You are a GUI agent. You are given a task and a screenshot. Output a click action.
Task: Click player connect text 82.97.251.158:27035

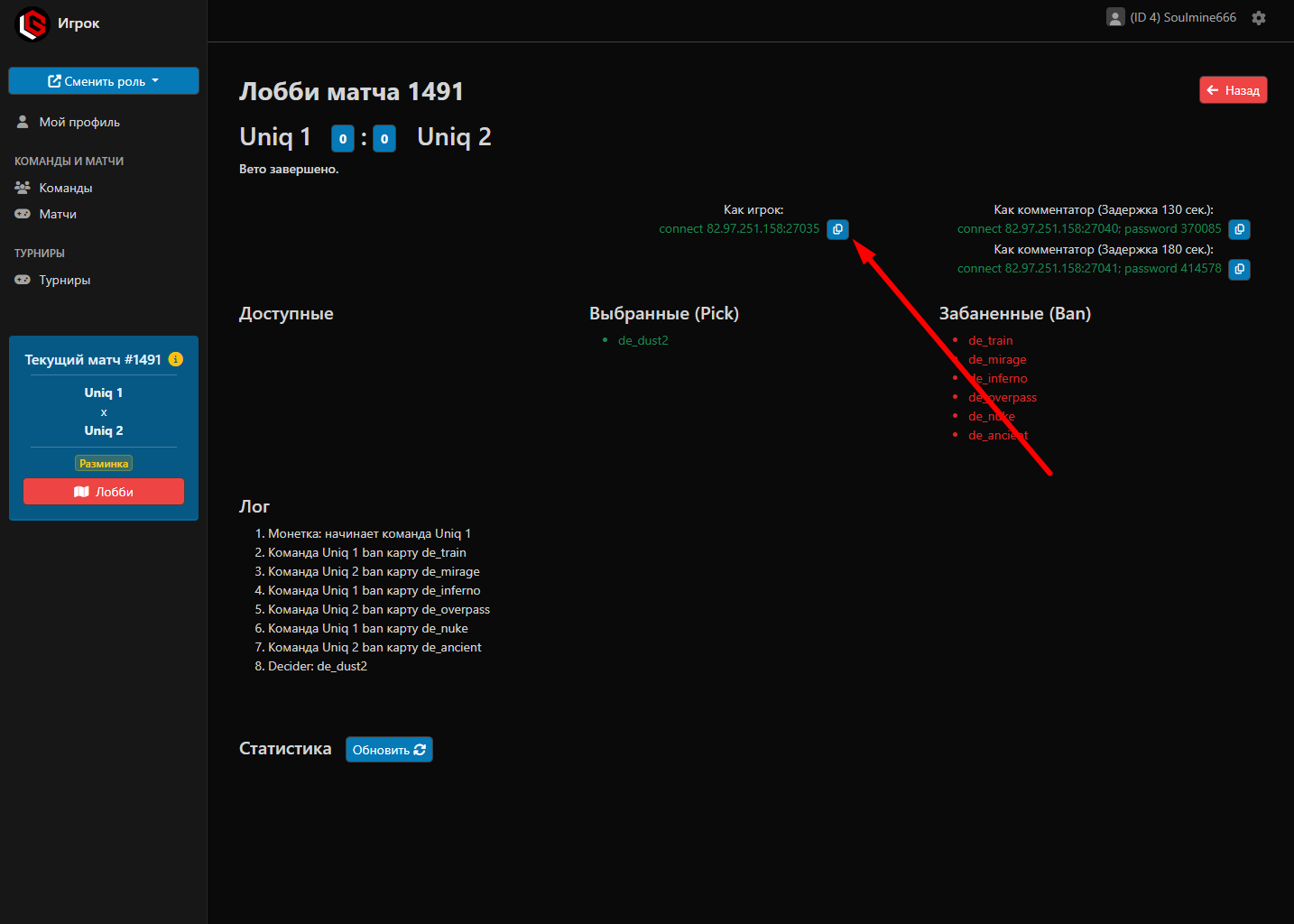pos(739,229)
